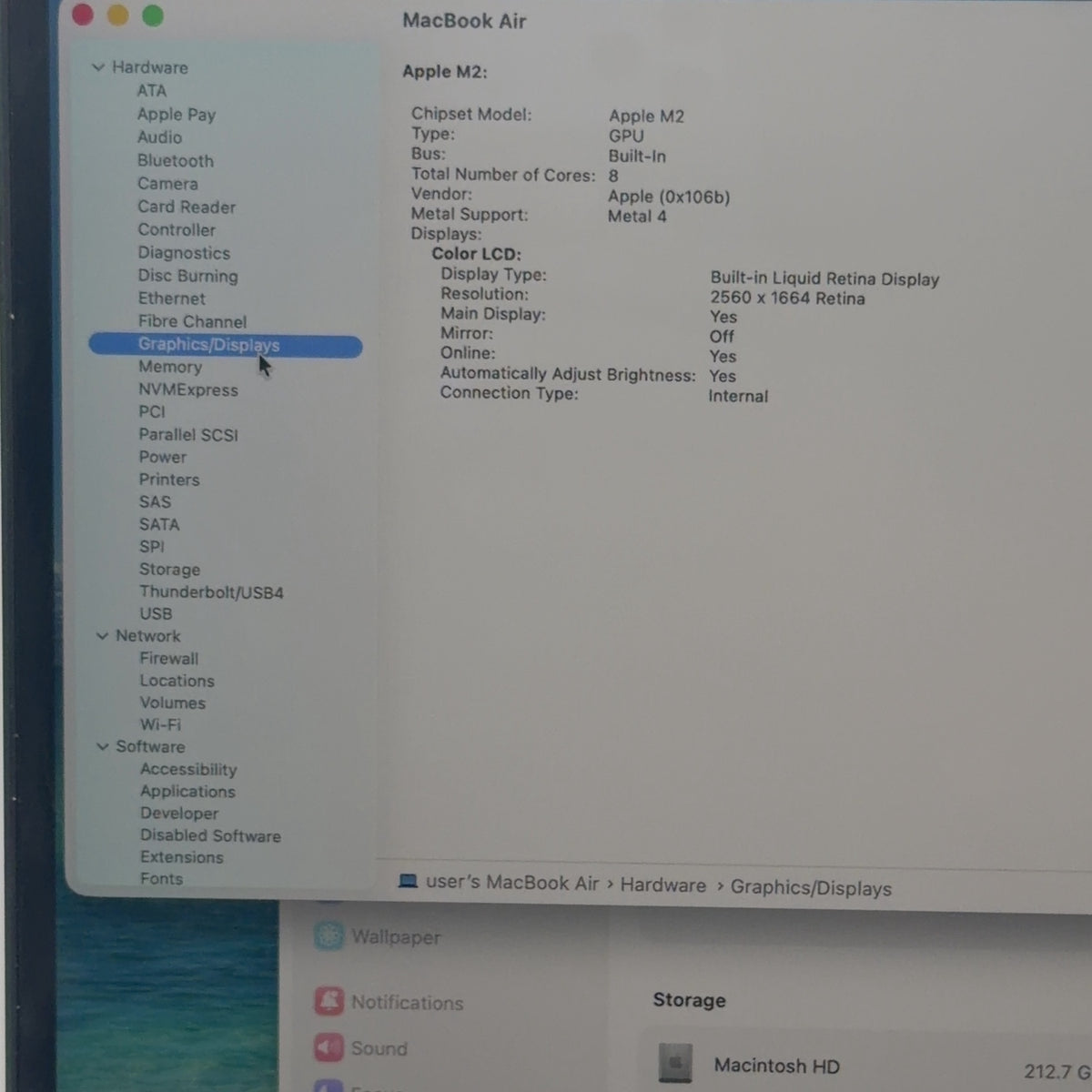Viewport: 1092px width, 1092px height.
Task: Select Thunderbolt/USB4 in sidebar
Action: coord(211,592)
